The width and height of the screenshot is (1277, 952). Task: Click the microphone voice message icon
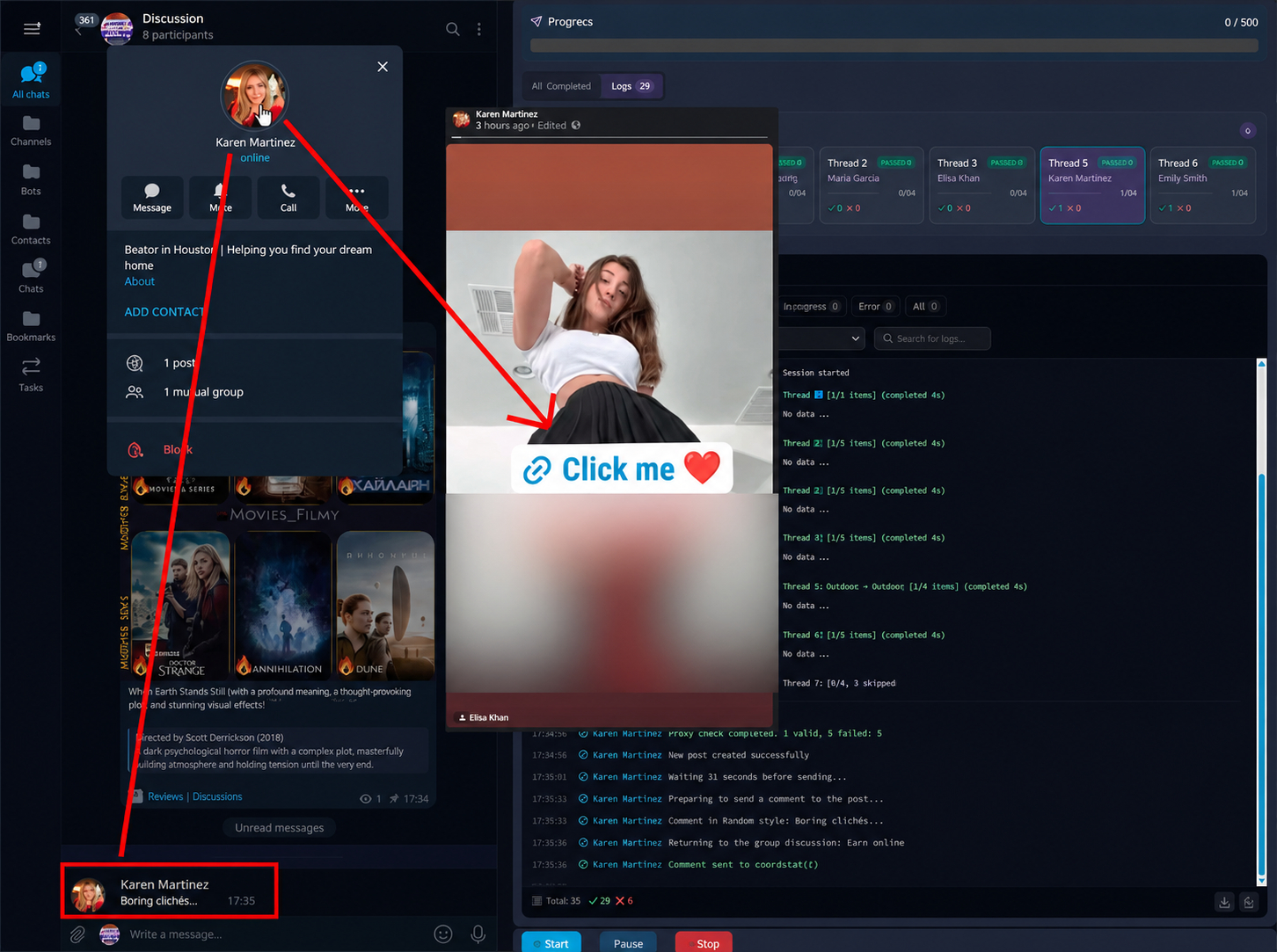478,934
